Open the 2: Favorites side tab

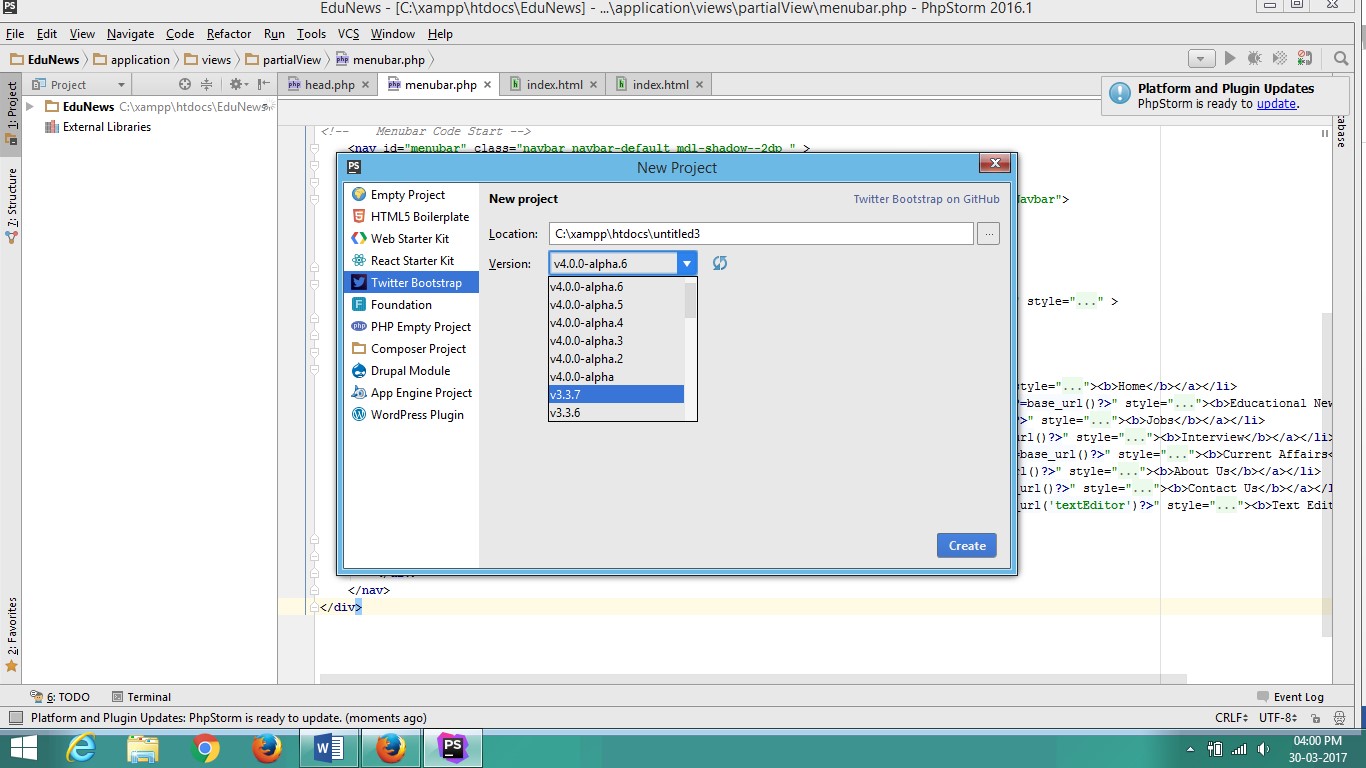(x=11, y=635)
